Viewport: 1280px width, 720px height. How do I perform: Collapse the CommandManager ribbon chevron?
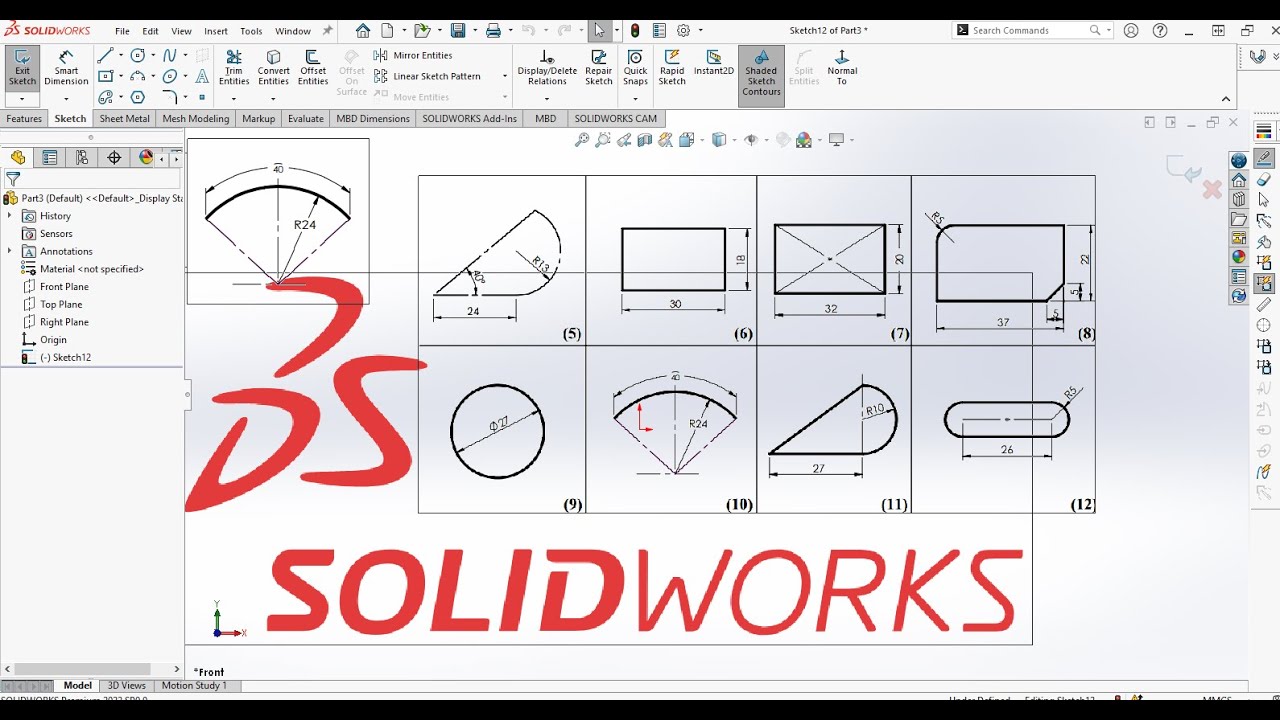coord(1226,99)
